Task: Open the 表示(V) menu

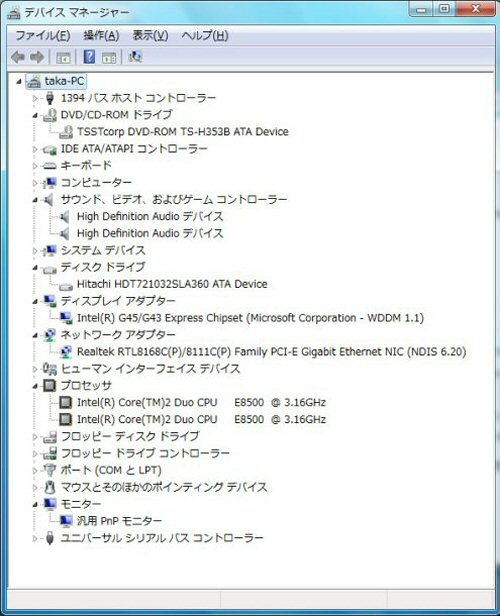Action: (x=150, y=36)
